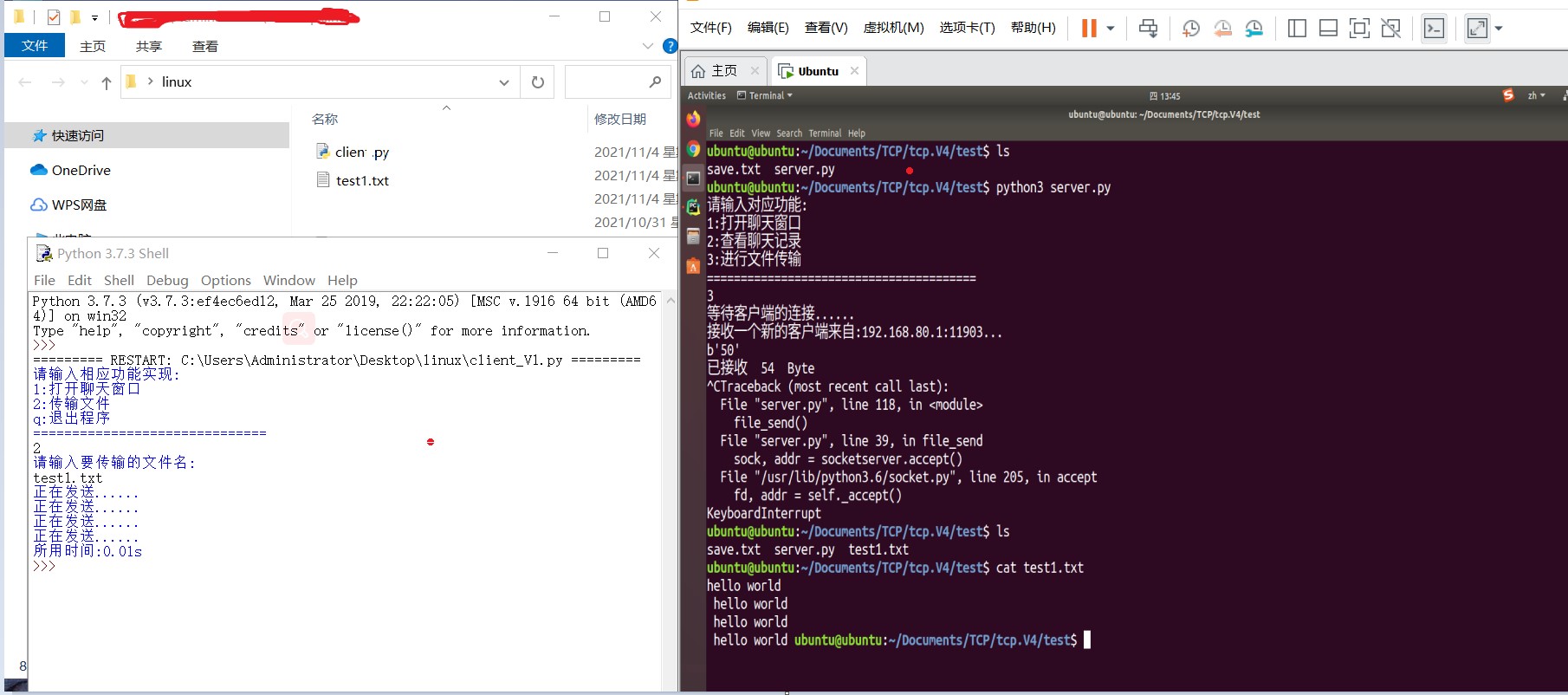Close the Ubuntu tab in VMware
1568x695 pixels.
tap(854, 71)
